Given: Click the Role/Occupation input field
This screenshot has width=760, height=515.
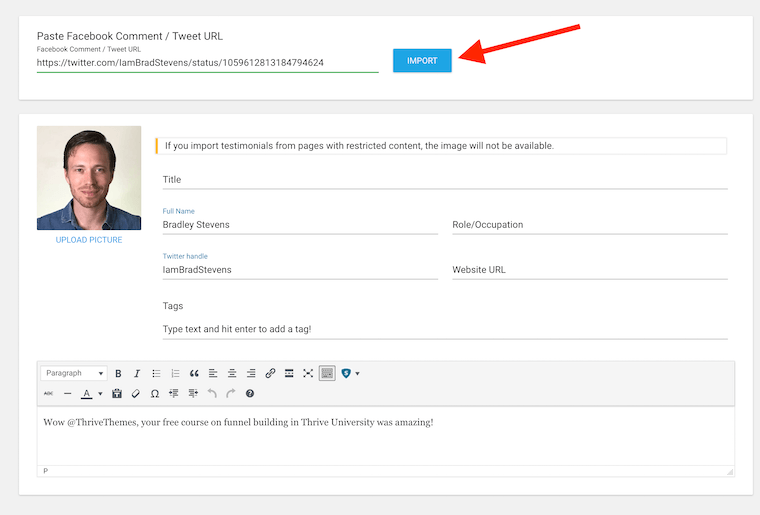Looking at the screenshot, I should (590, 225).
